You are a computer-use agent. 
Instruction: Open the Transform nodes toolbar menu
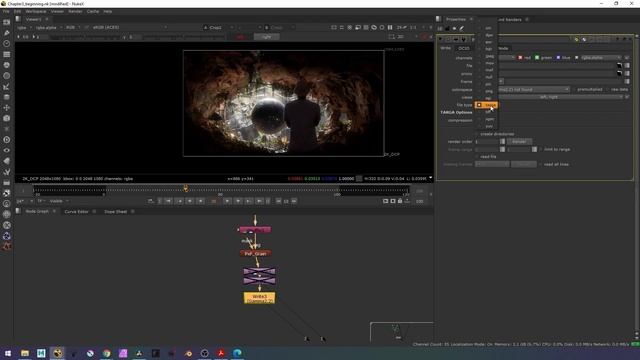coord(7,108)
